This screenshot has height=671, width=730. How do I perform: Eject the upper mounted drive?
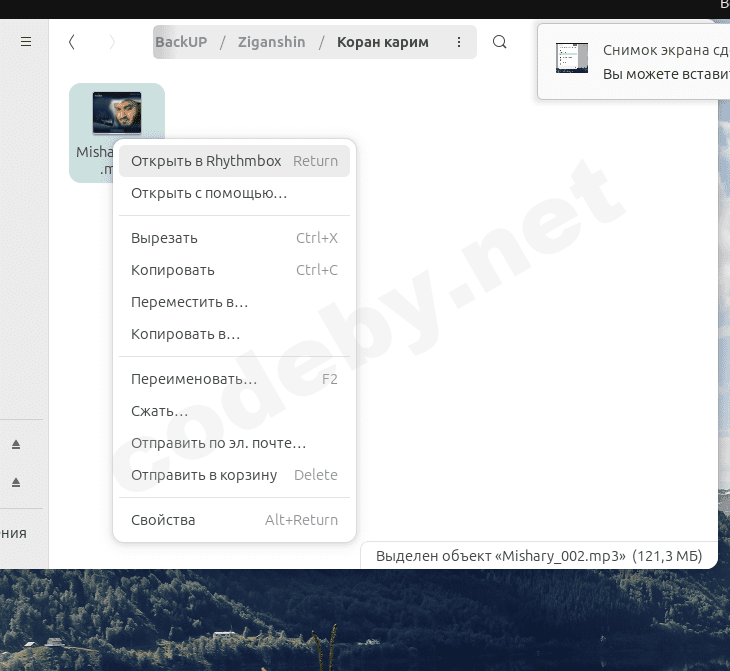pyautogui.click(x=16, y=444)
